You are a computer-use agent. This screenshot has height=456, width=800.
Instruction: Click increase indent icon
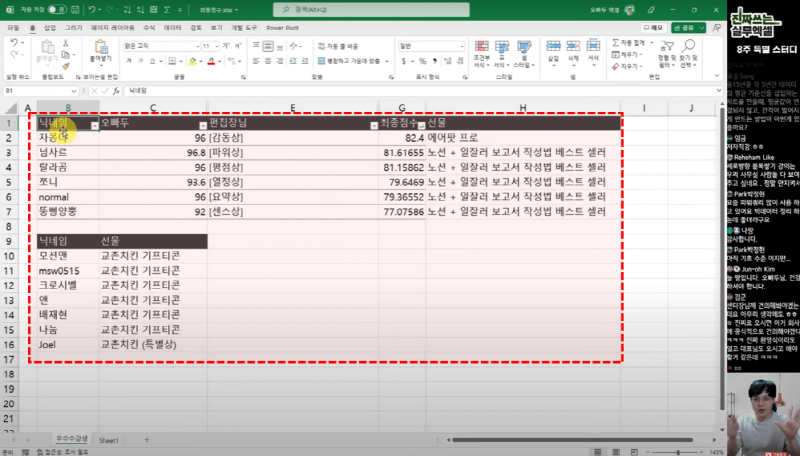[x=305, y=61]
